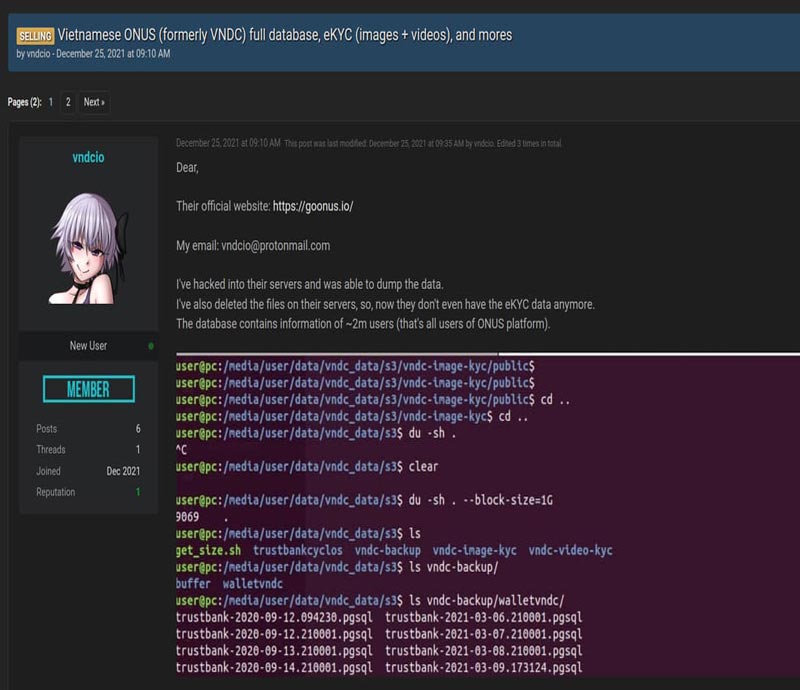This screenshot has width=800, height=690.
Task: Click trustbank-2020-09-14.210001.pgsql filename
Action: pos(274,667)
